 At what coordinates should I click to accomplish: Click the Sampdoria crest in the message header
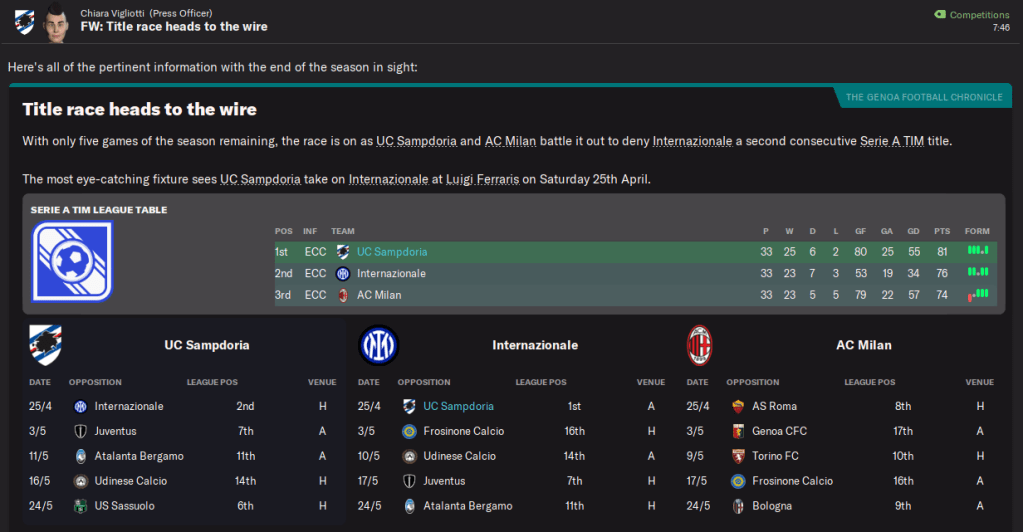coord(23,20)
